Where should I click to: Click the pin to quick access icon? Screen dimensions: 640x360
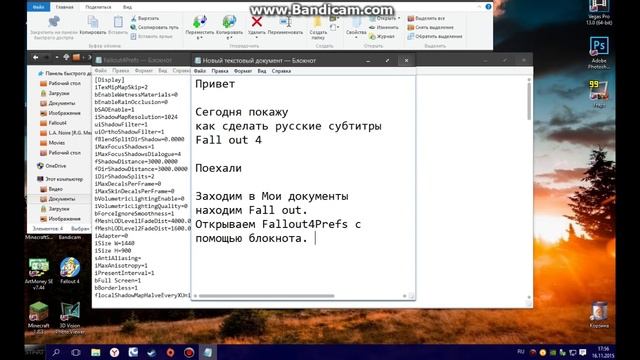pyautogui.click(x=54, y=22)
